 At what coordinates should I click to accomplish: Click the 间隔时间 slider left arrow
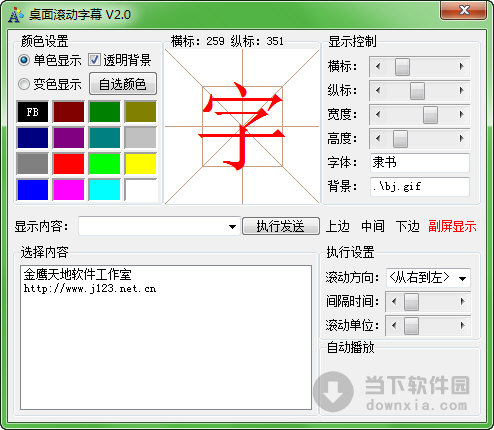click(394, 302)
